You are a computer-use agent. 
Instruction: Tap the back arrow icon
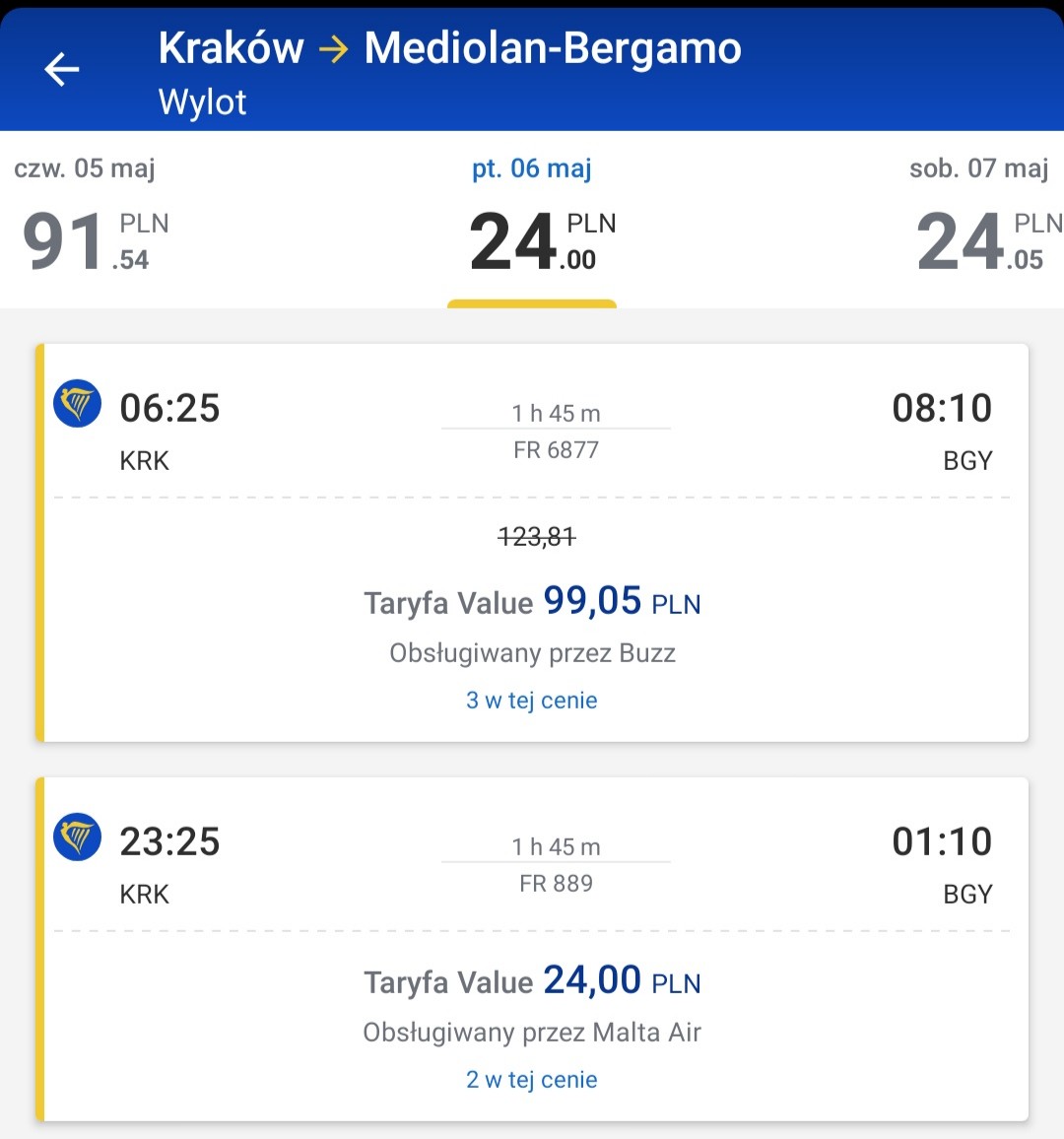click(62, 70)
